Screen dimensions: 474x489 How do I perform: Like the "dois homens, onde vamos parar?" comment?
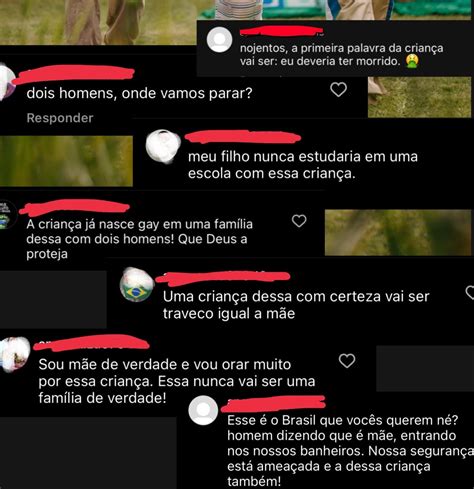pos(338,90)
